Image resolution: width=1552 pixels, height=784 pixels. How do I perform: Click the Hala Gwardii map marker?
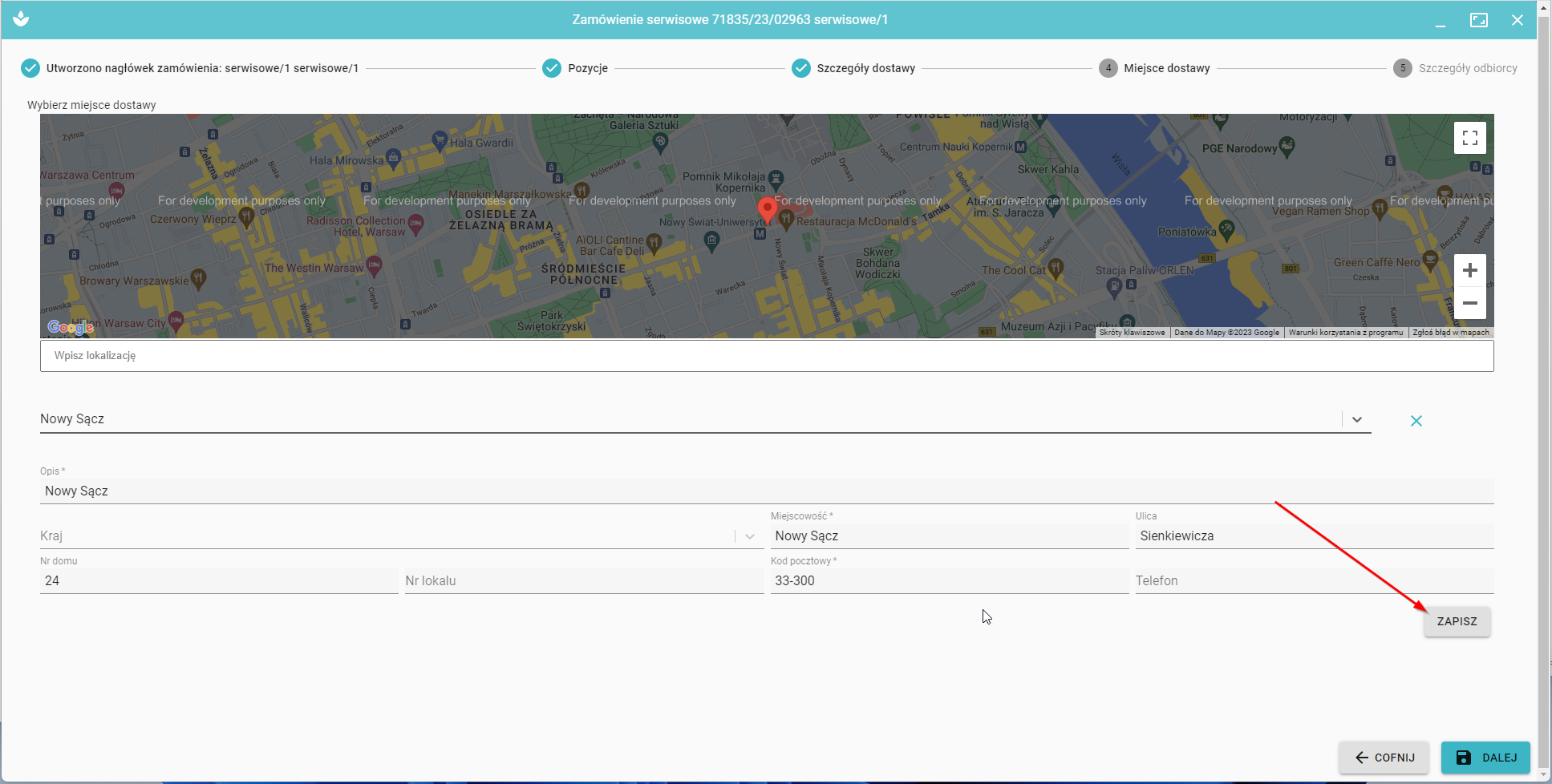(x=440, y=140)
